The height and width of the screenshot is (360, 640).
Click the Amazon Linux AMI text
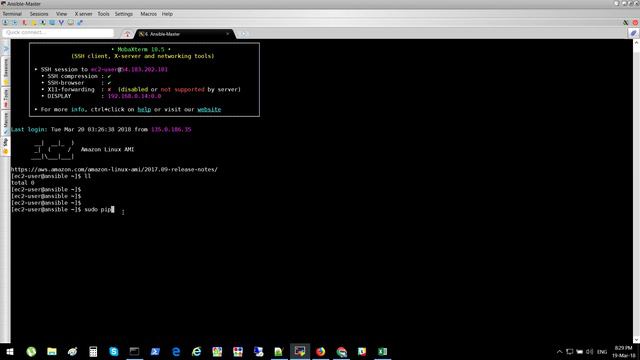[107, 149]
